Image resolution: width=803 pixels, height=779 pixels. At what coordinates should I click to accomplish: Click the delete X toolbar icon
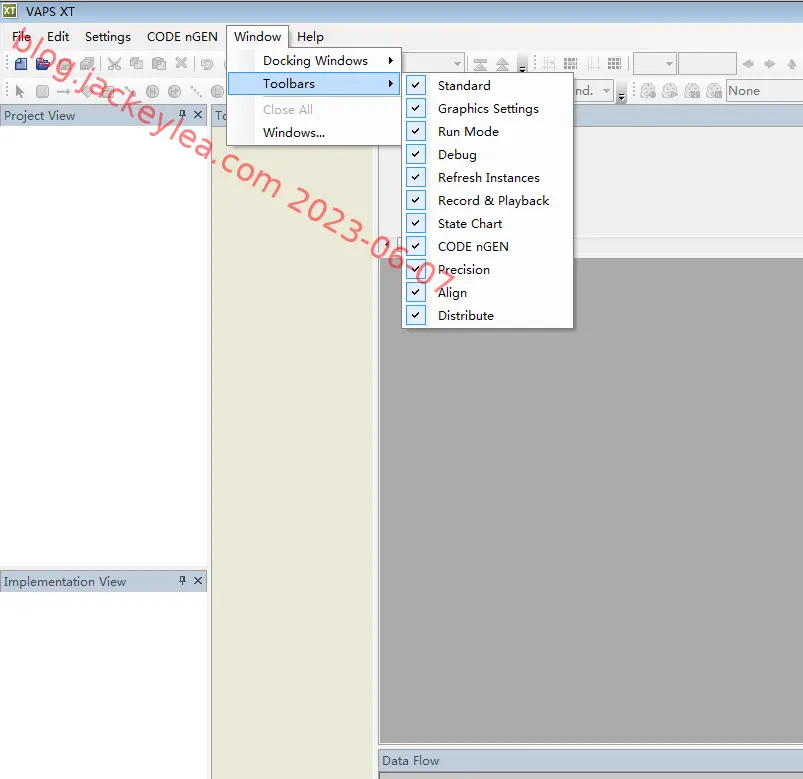pos(181,63)
